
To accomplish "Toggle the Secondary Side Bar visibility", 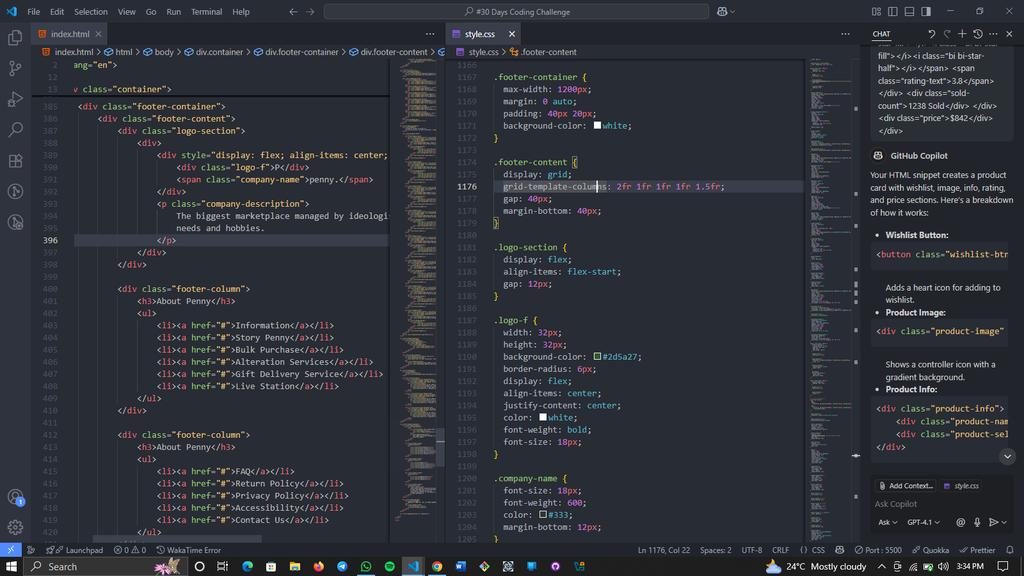I will click(x=925, y=10).
